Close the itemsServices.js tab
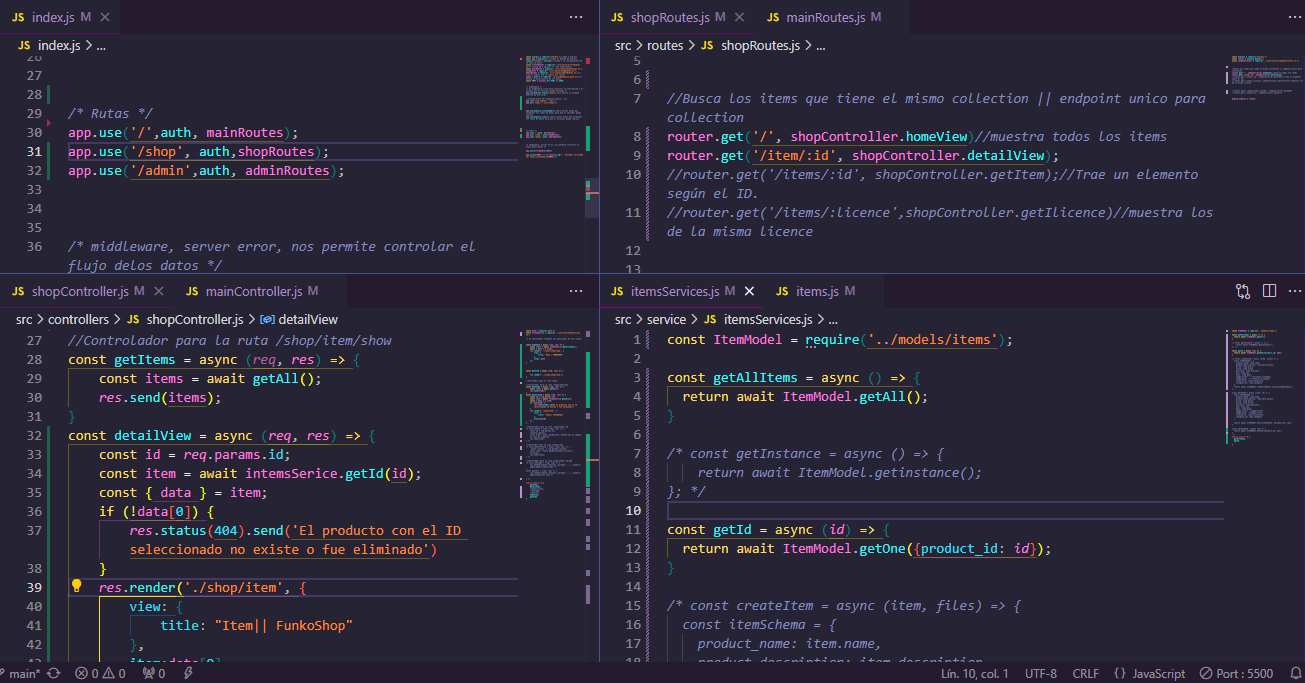This screenshot has height=683, width=1305. click(749, 291)
